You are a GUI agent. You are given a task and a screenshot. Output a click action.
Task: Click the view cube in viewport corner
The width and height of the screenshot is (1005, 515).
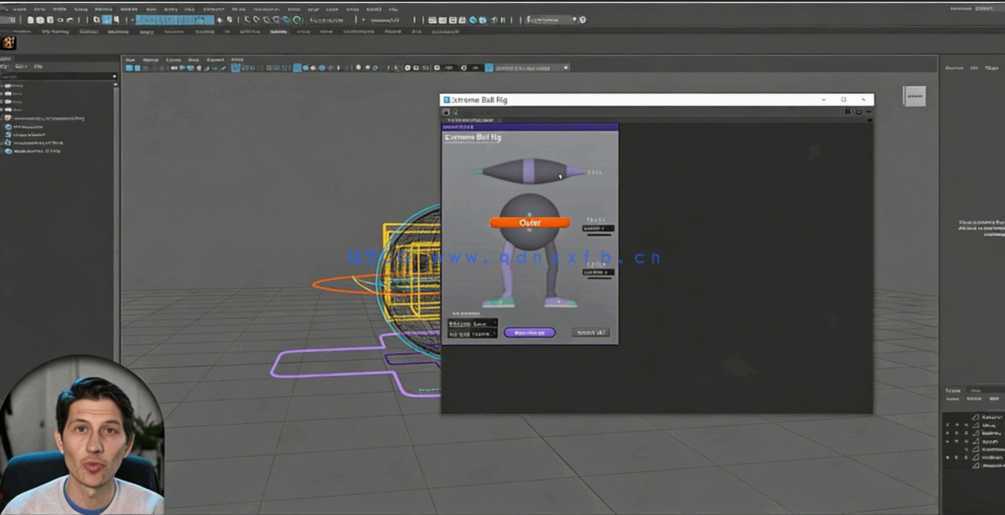coord(914,96)
